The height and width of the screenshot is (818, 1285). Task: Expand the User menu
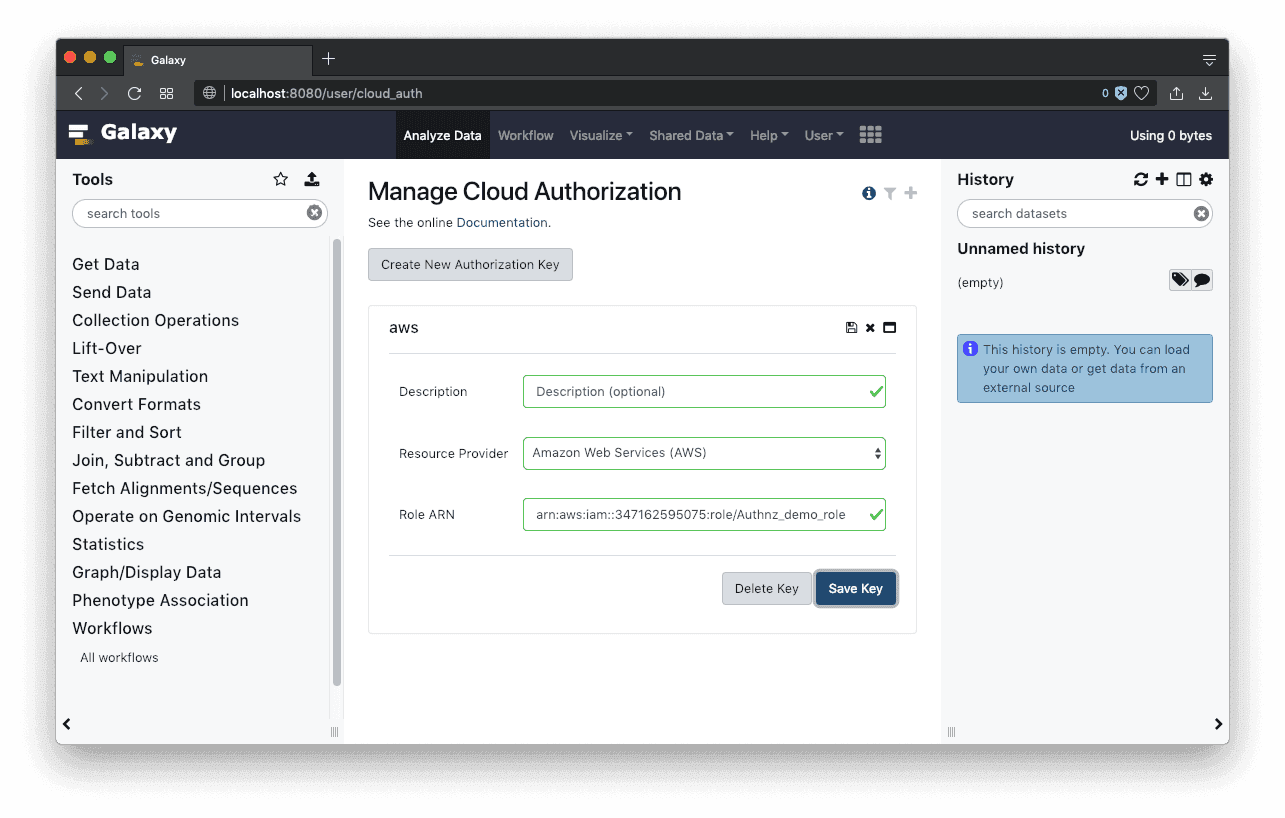point(824,135)
